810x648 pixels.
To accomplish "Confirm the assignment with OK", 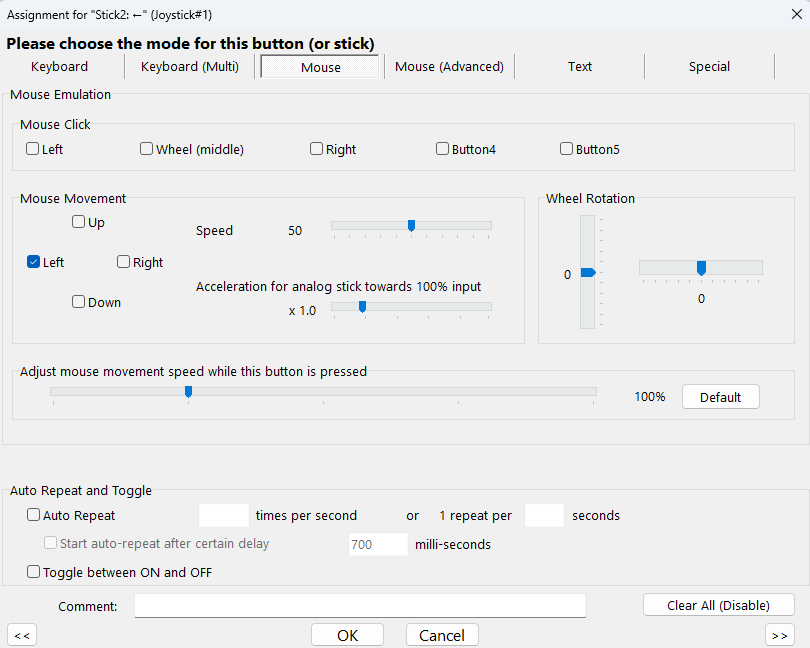I will click(x=347, y=635).
